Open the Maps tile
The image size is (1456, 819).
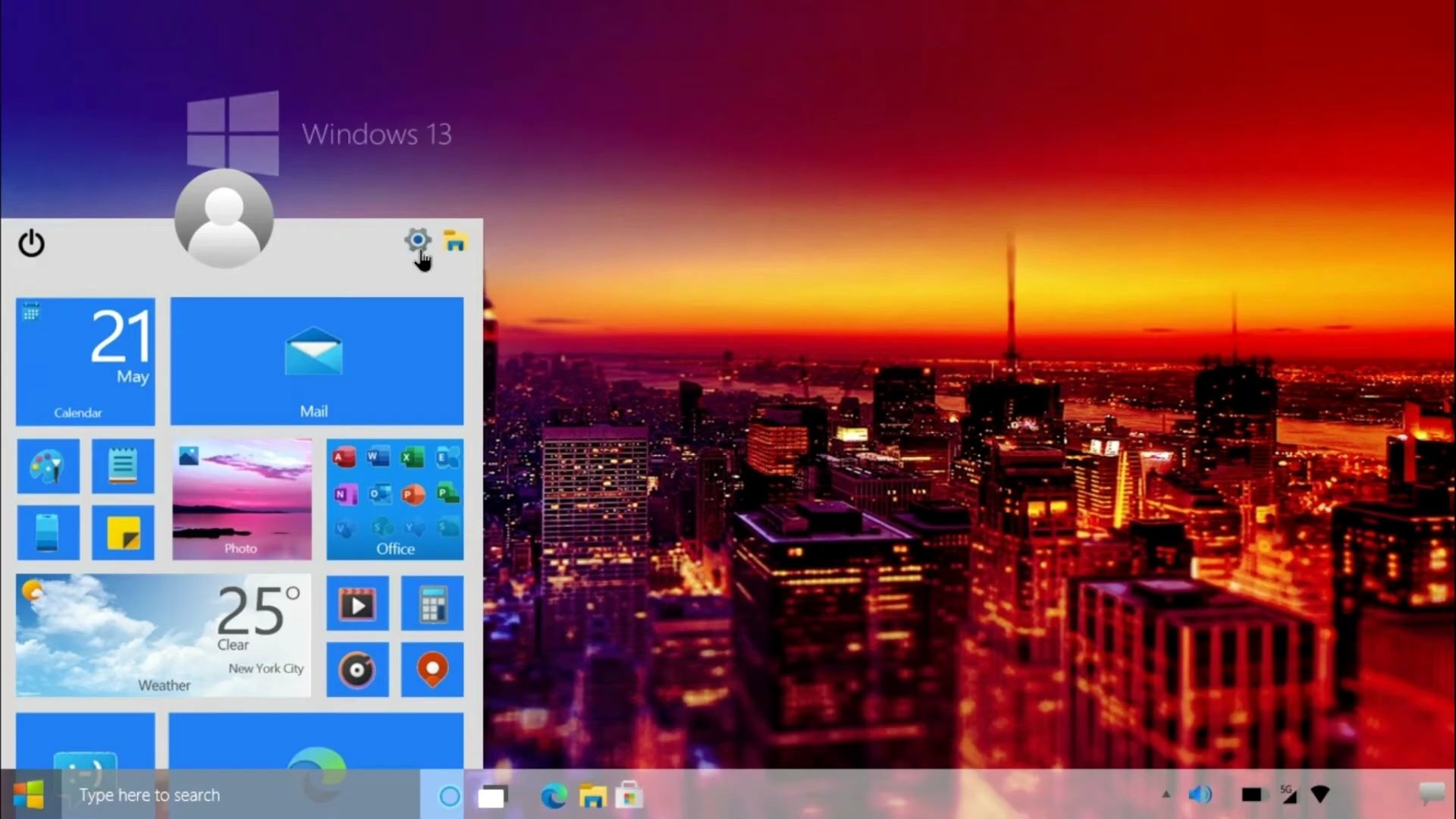pos(431,670)
